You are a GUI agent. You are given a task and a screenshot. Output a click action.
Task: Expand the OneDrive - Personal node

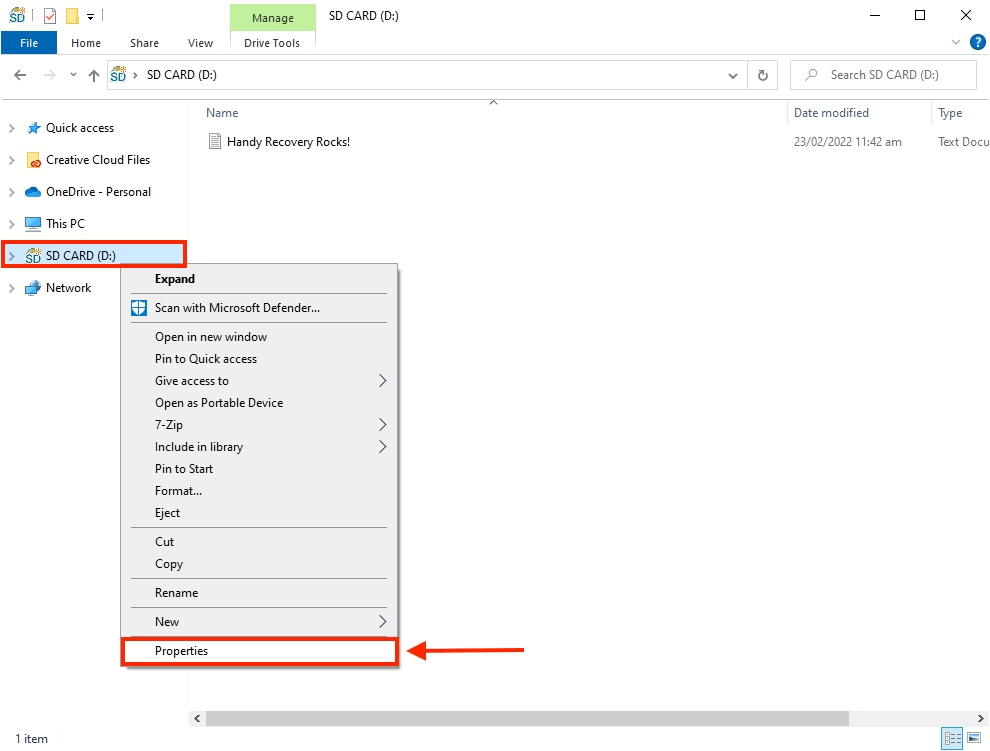tap(11, 192)
